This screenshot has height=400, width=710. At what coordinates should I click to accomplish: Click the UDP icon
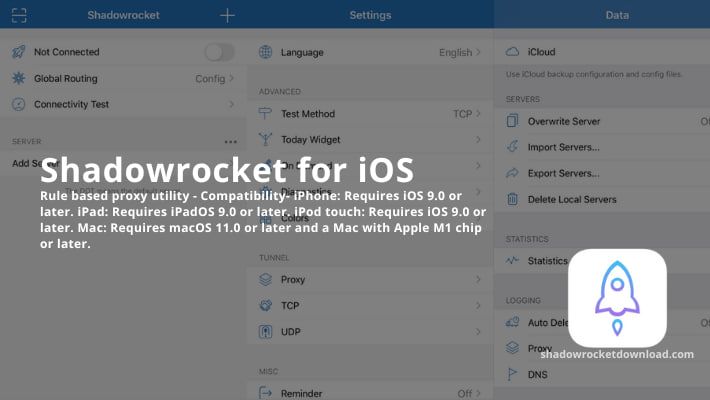(x=265, y=332)
